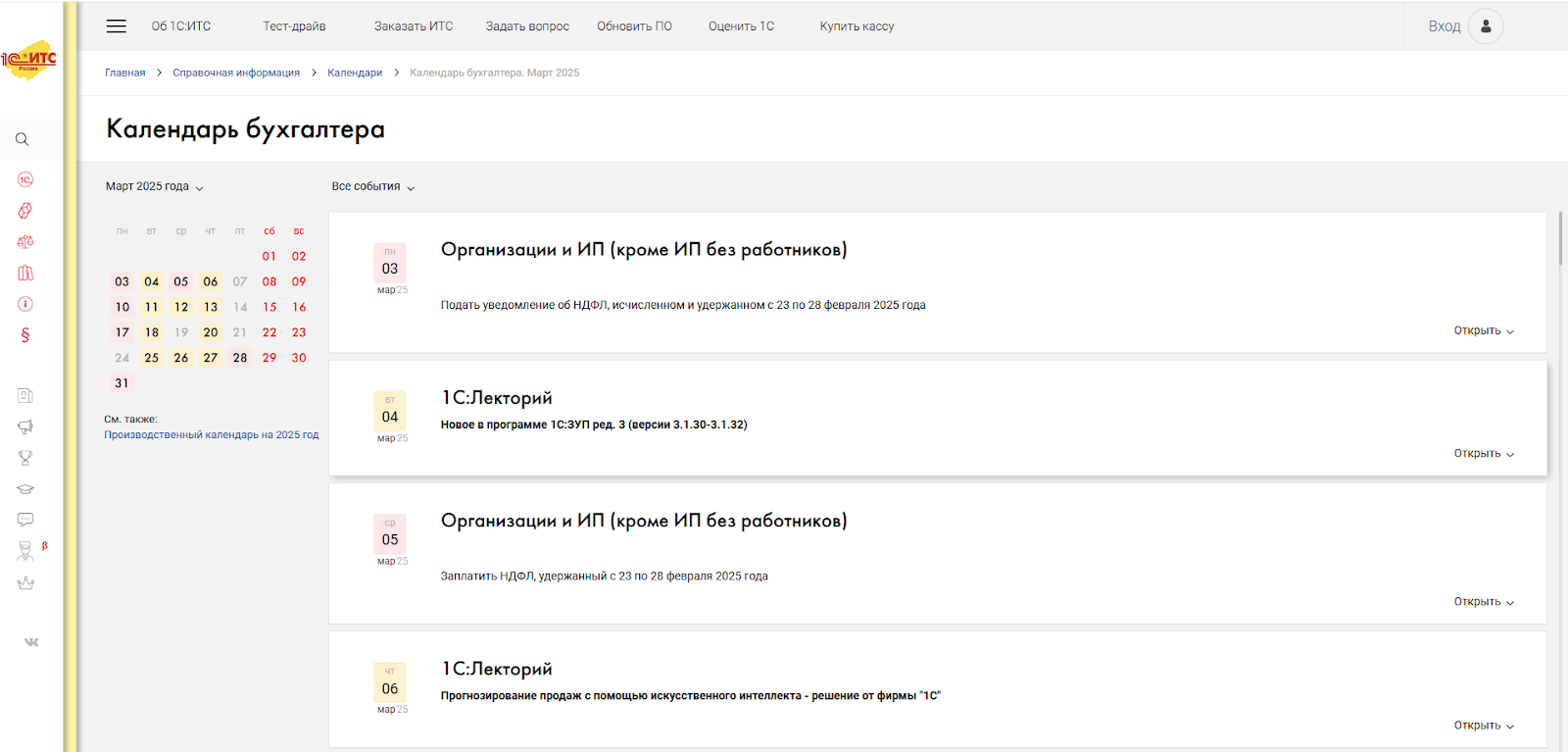Click the 03 date badge on first event
1568x752 pixels.
pos(390,263)
